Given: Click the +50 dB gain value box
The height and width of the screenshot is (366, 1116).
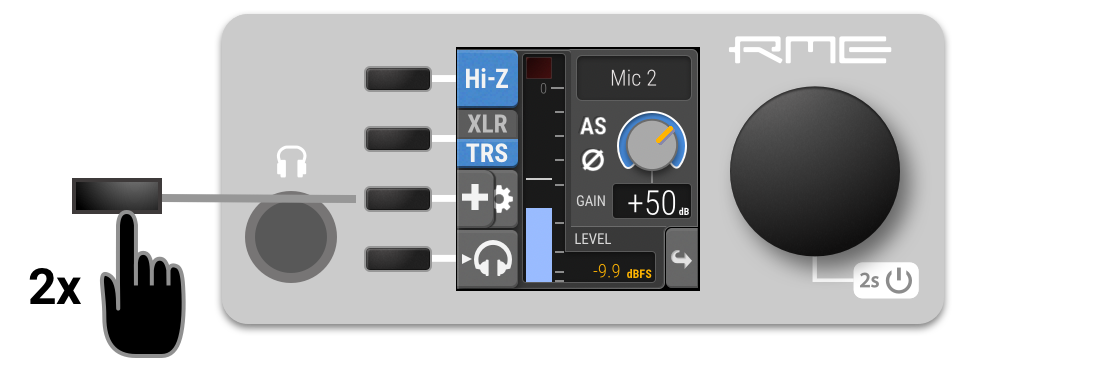Looking at the screenshot, I should [652, 202].
